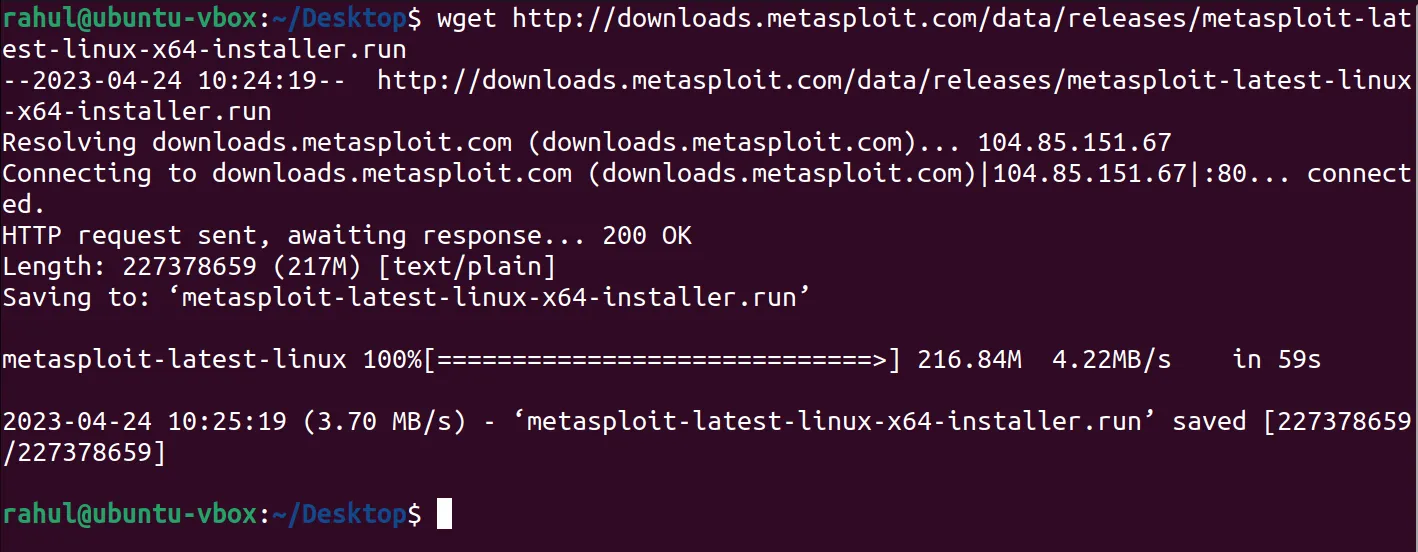Click the bottom rahul@ubuntu-vbox prompt text
Viewport: 1418px width, 552px height.
pos(130,513)
